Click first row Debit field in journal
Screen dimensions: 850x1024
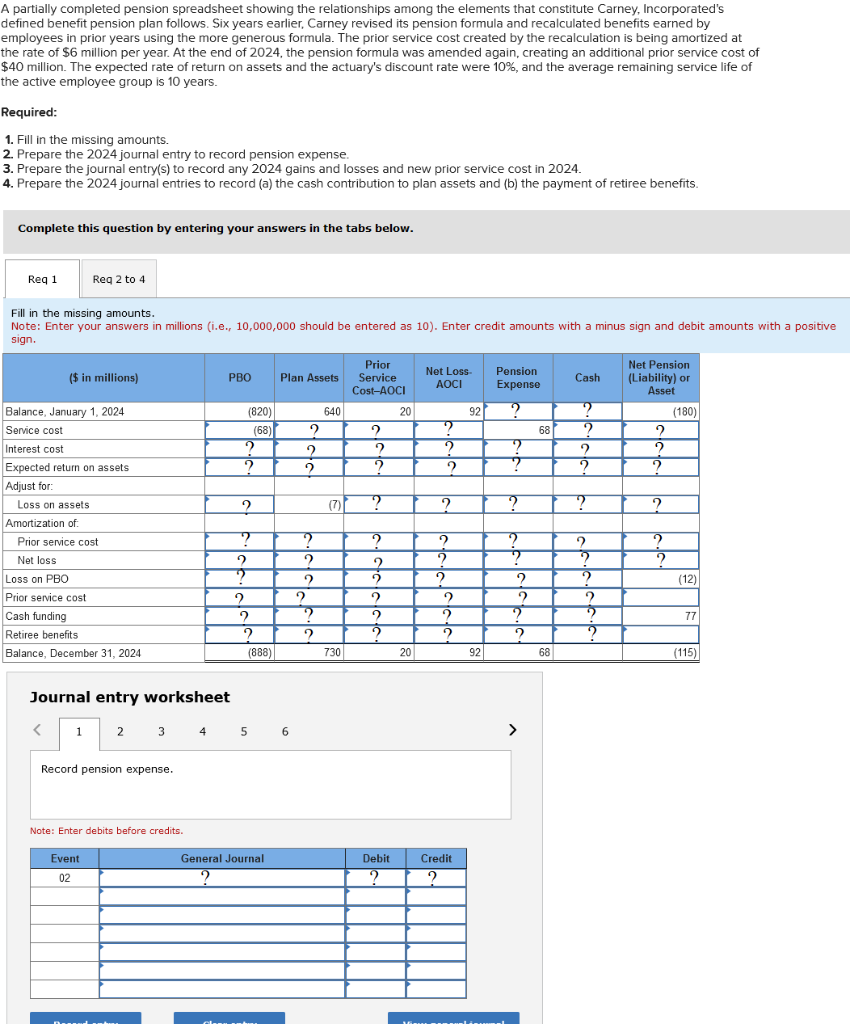pos(375,878)
